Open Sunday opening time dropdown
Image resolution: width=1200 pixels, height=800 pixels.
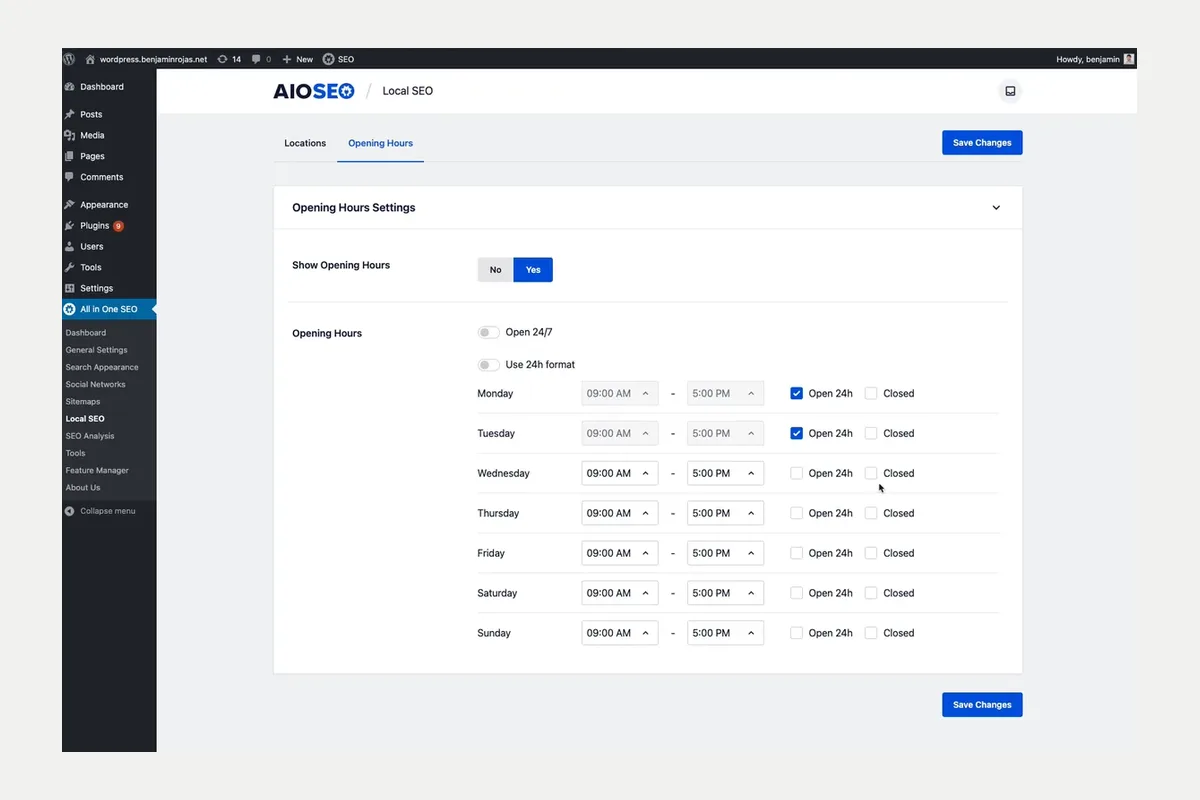tap(620, 633)
